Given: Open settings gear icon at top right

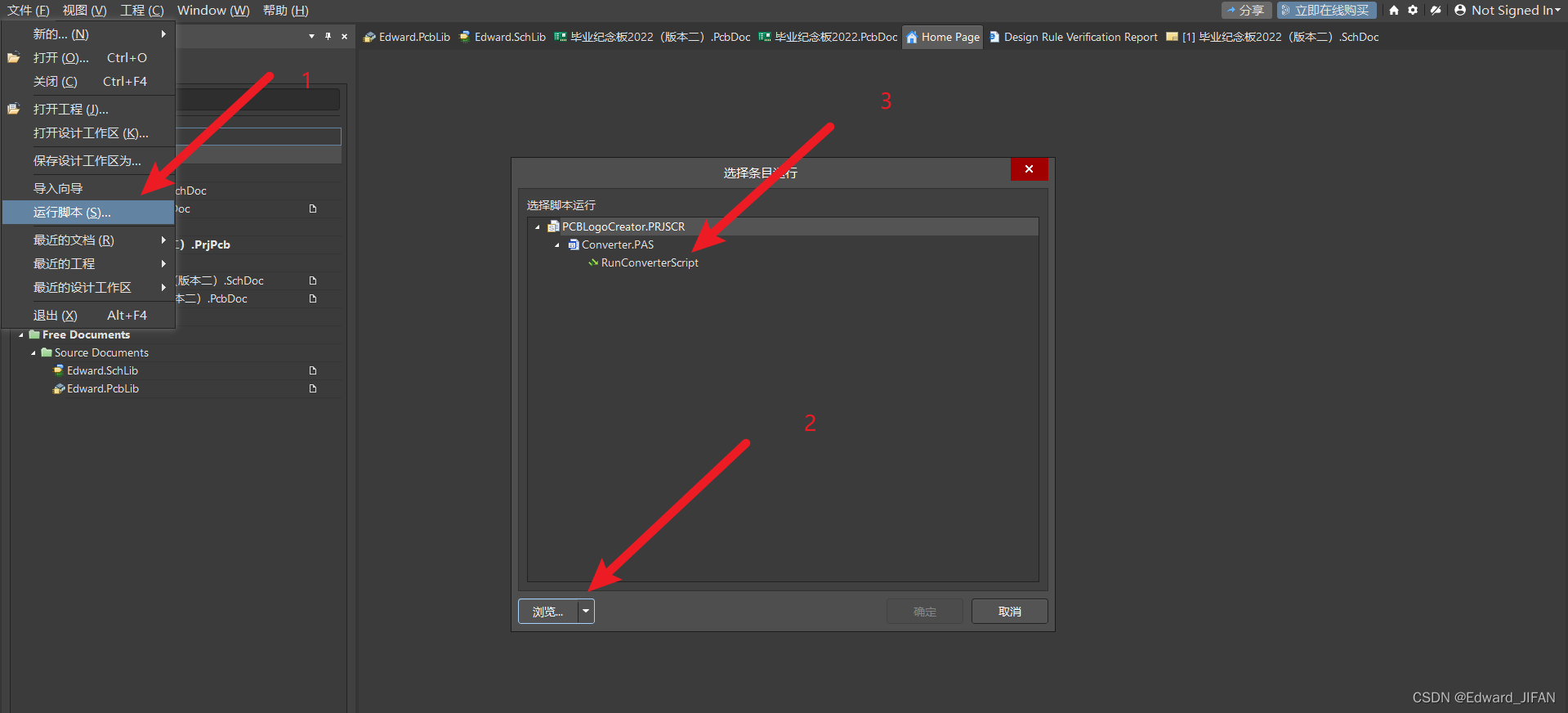Looking at the screenshot, I should (1413, 11).
